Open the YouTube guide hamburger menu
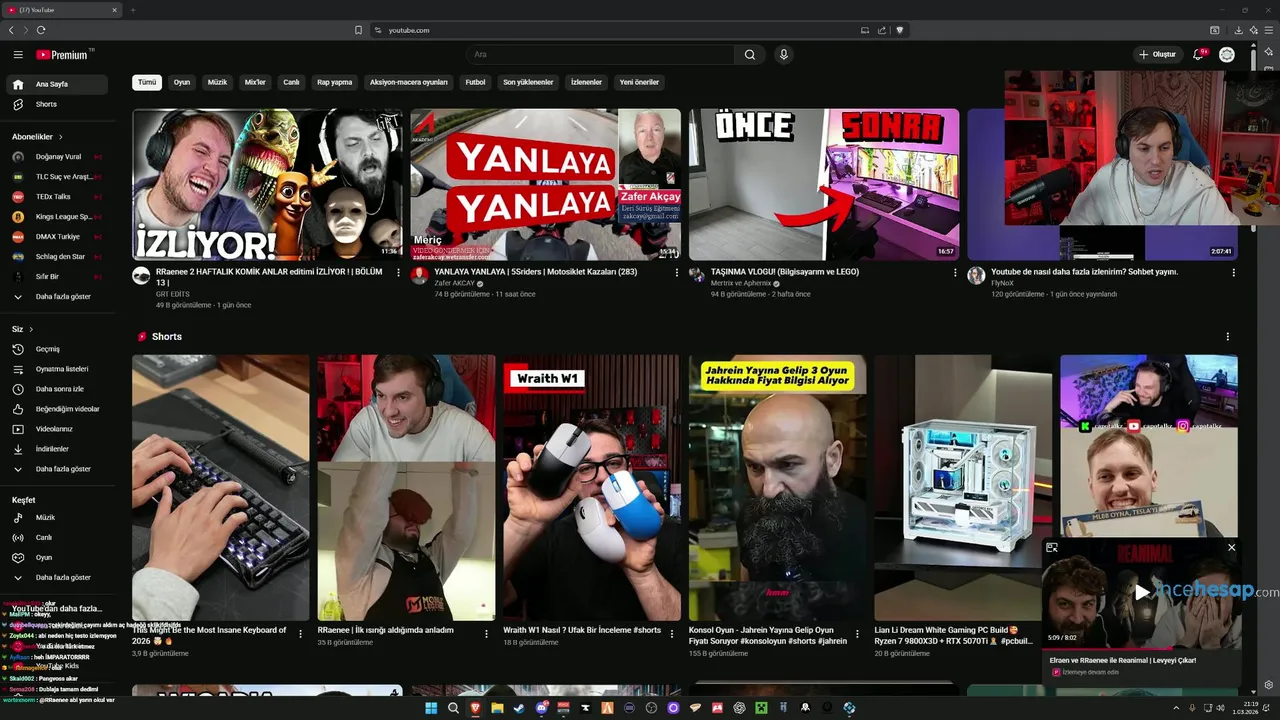 [x=18, y=55]
